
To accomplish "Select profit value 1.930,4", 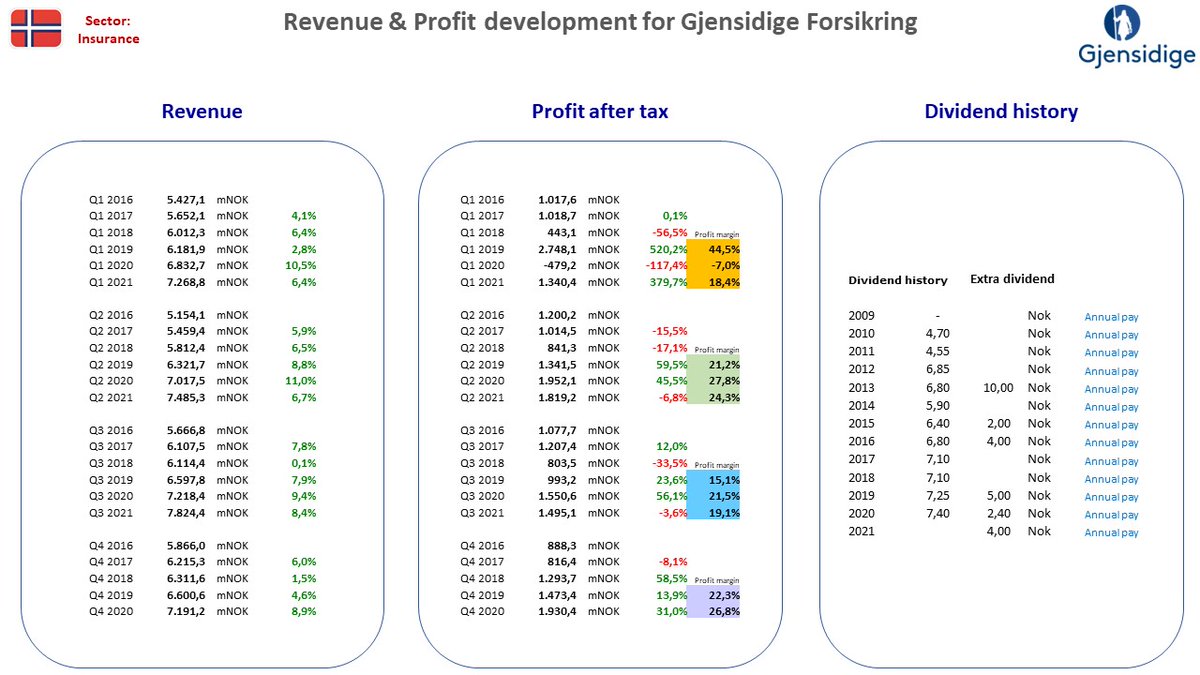I will pos(557,611).
